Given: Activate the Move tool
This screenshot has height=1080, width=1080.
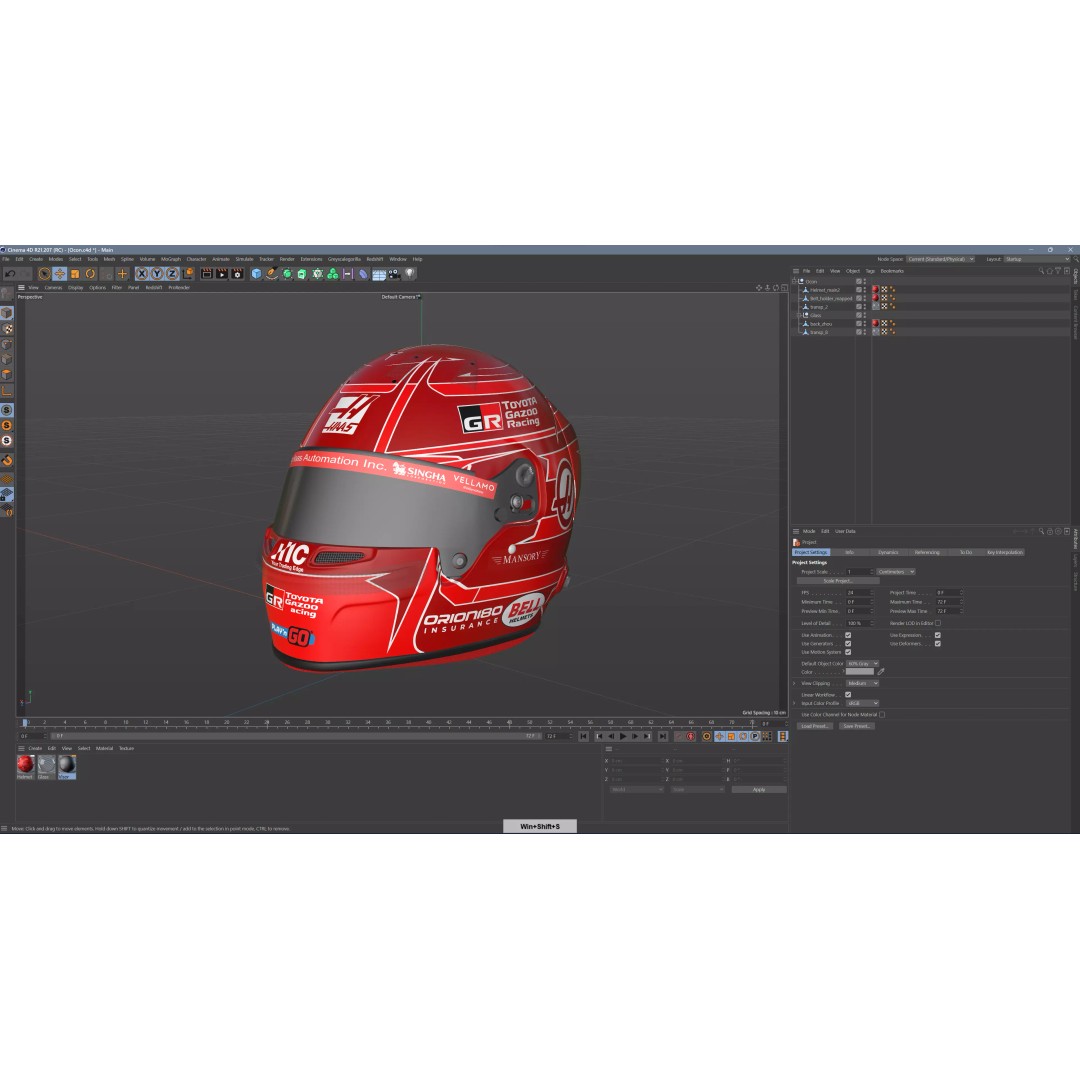Looking at the screenshot, I should pos(59,274).
